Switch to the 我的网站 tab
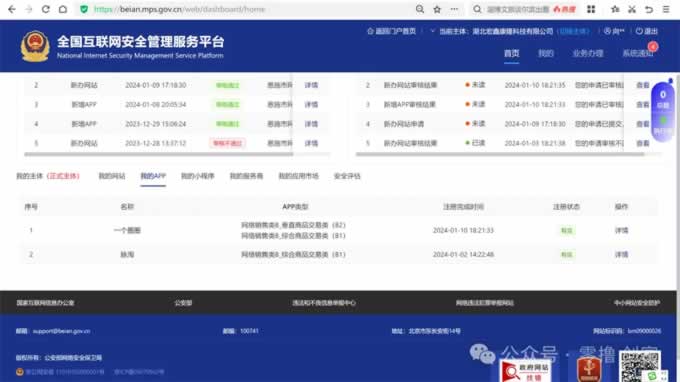680x382 pixels. click(111, 176)
